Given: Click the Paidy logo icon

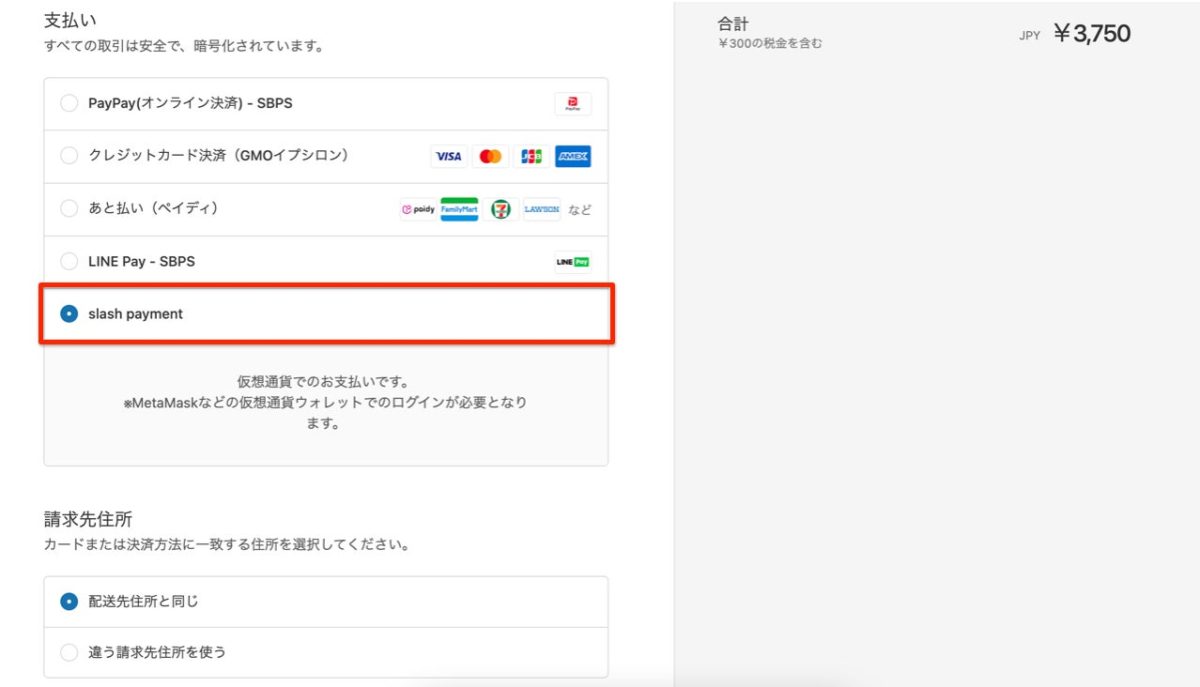Looking at the screenshot, I should pos(418,210).
